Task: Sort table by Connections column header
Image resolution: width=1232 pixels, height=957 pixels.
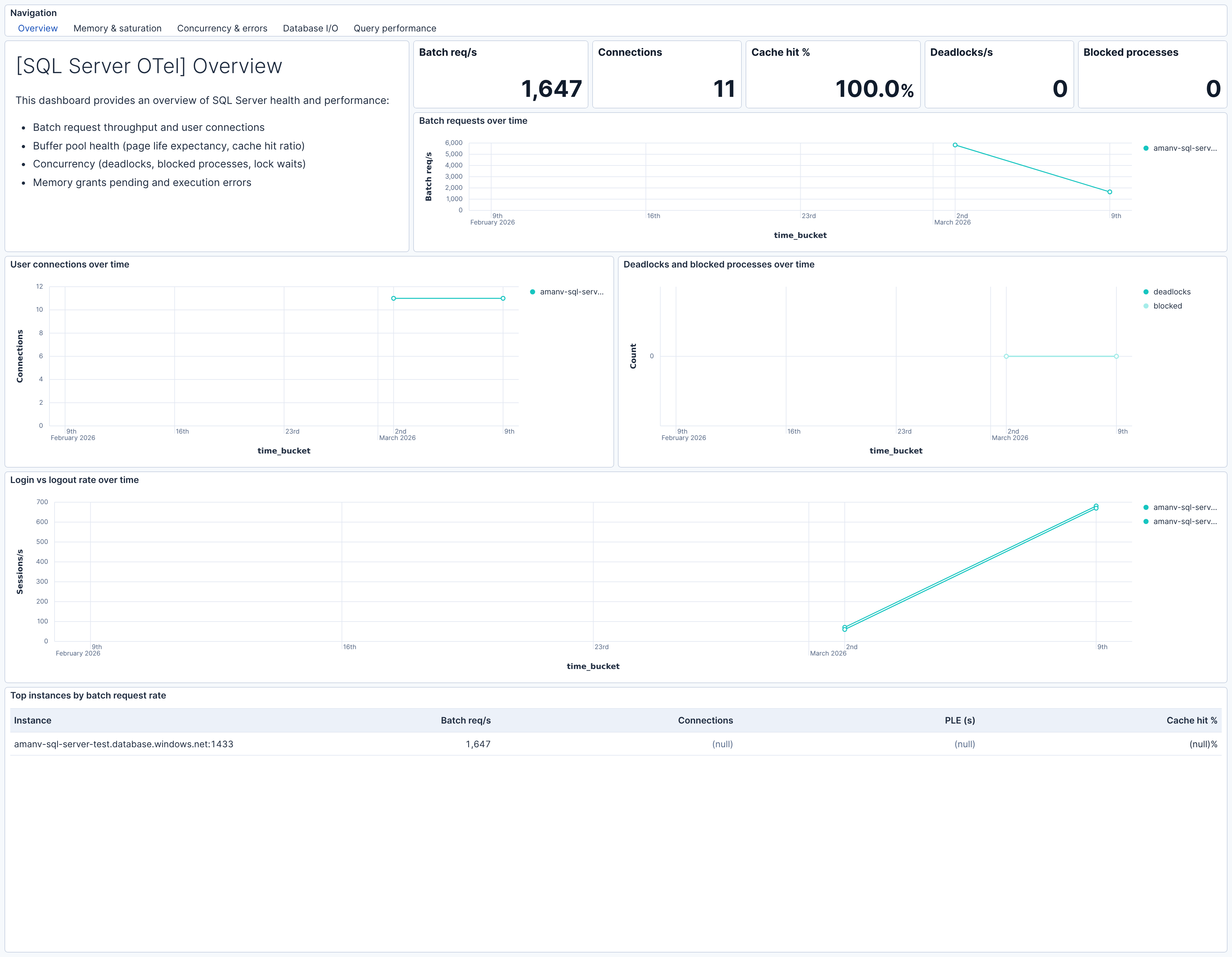Action: click(x=705, y=720)
